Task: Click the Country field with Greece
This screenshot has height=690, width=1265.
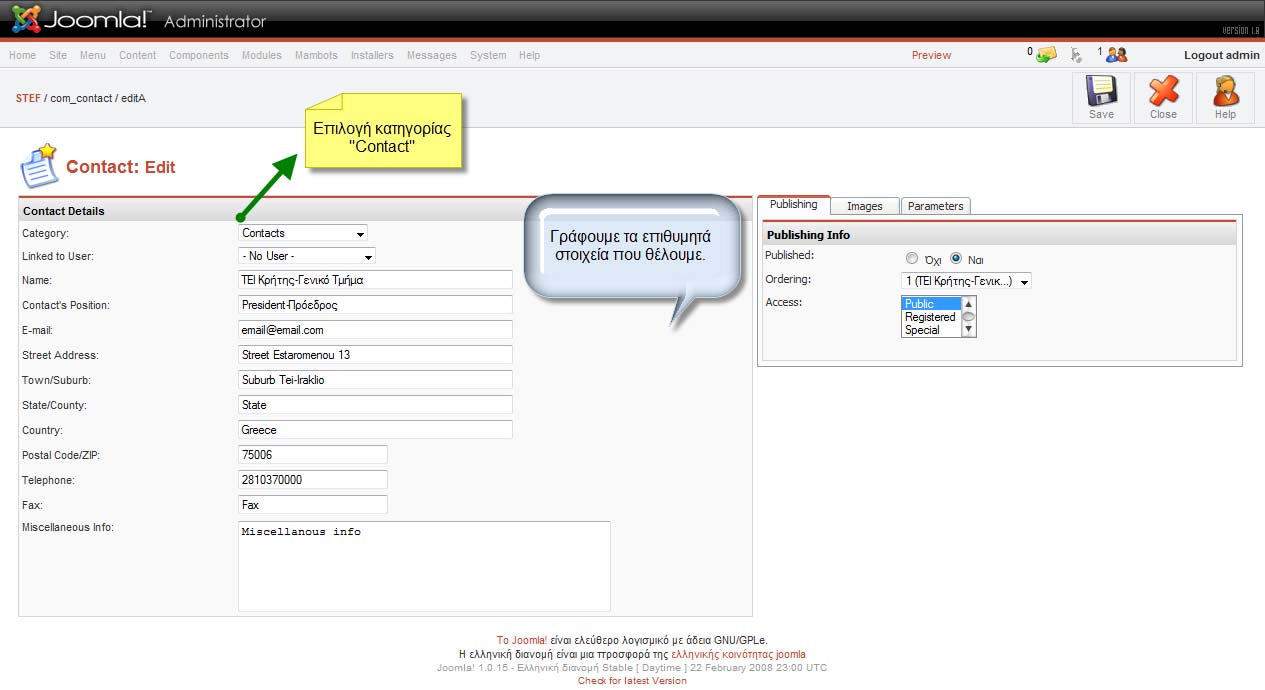Action: coord(375,430)
